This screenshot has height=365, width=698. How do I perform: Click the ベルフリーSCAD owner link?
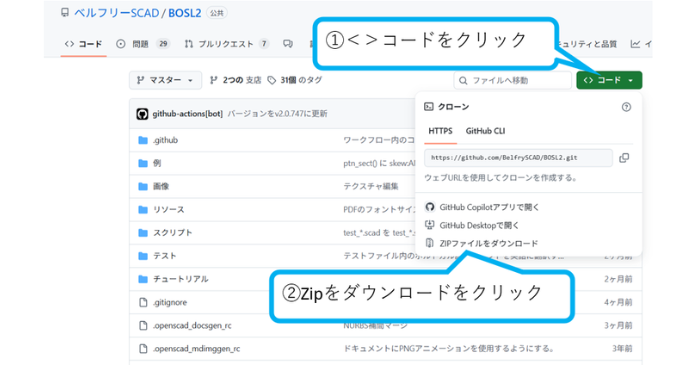pos(117,13)
